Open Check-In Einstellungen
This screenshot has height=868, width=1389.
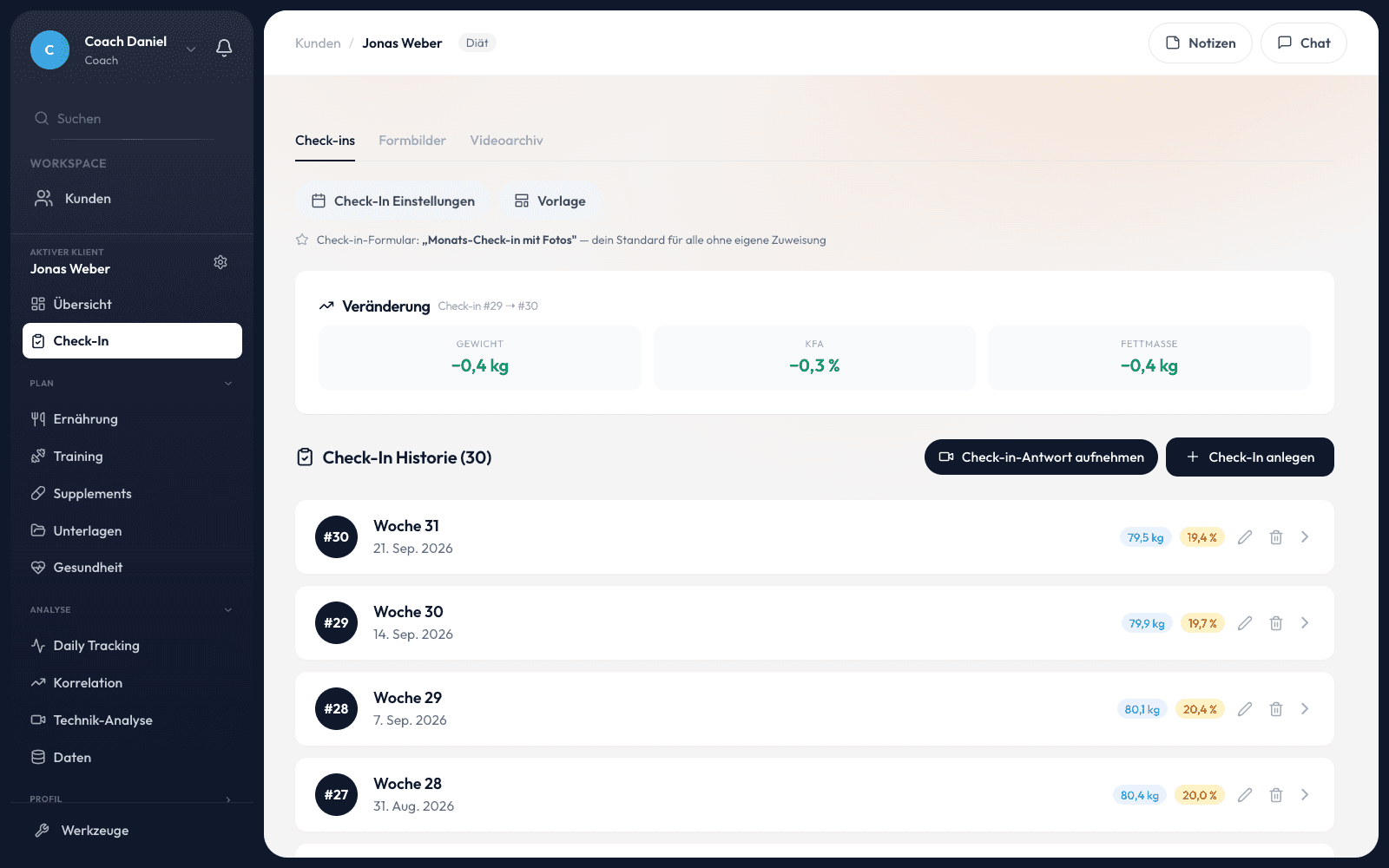pyautogui.click(x=392, y=201)
